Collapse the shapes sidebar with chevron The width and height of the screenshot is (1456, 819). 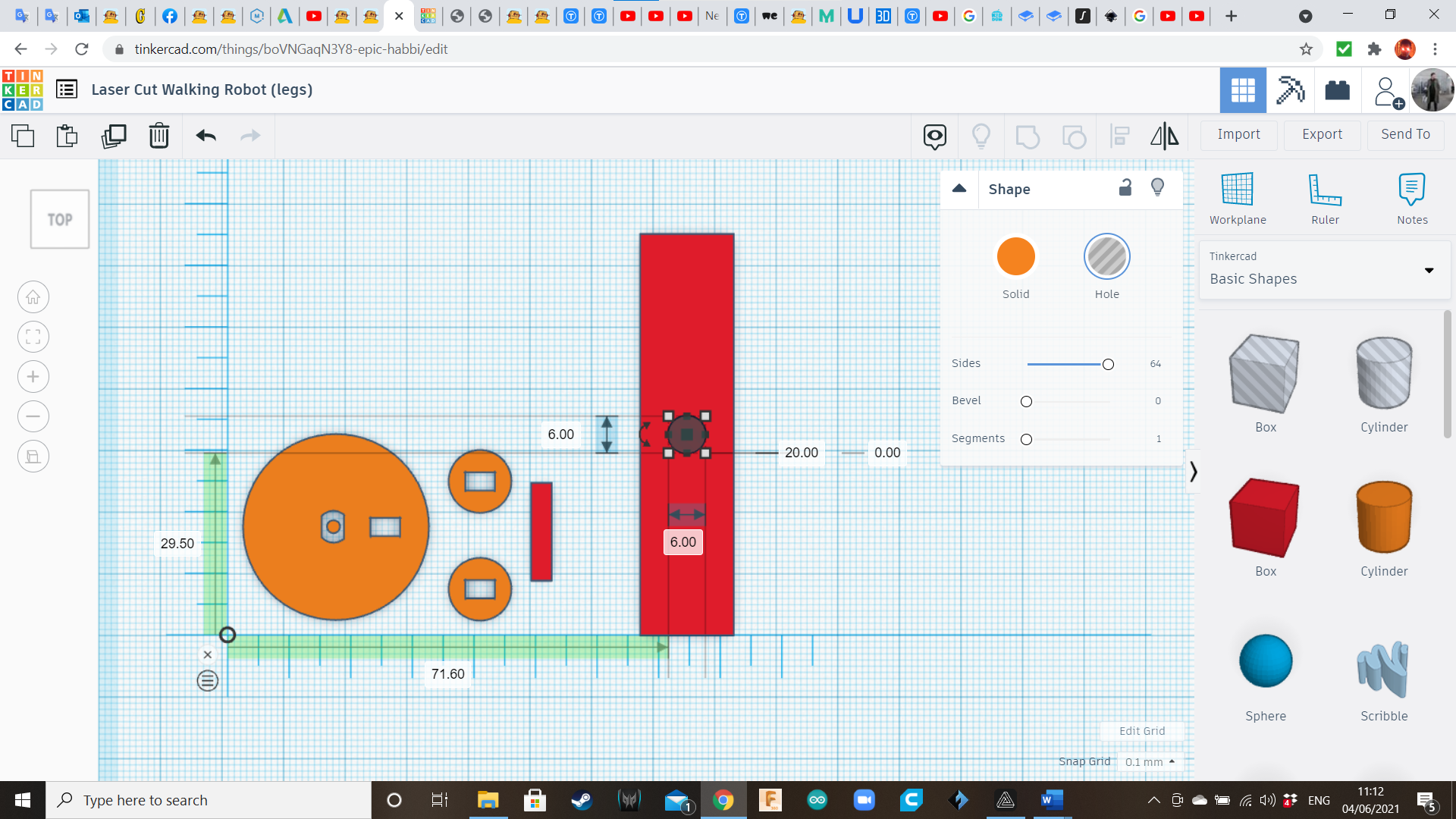click(1193, 472)
